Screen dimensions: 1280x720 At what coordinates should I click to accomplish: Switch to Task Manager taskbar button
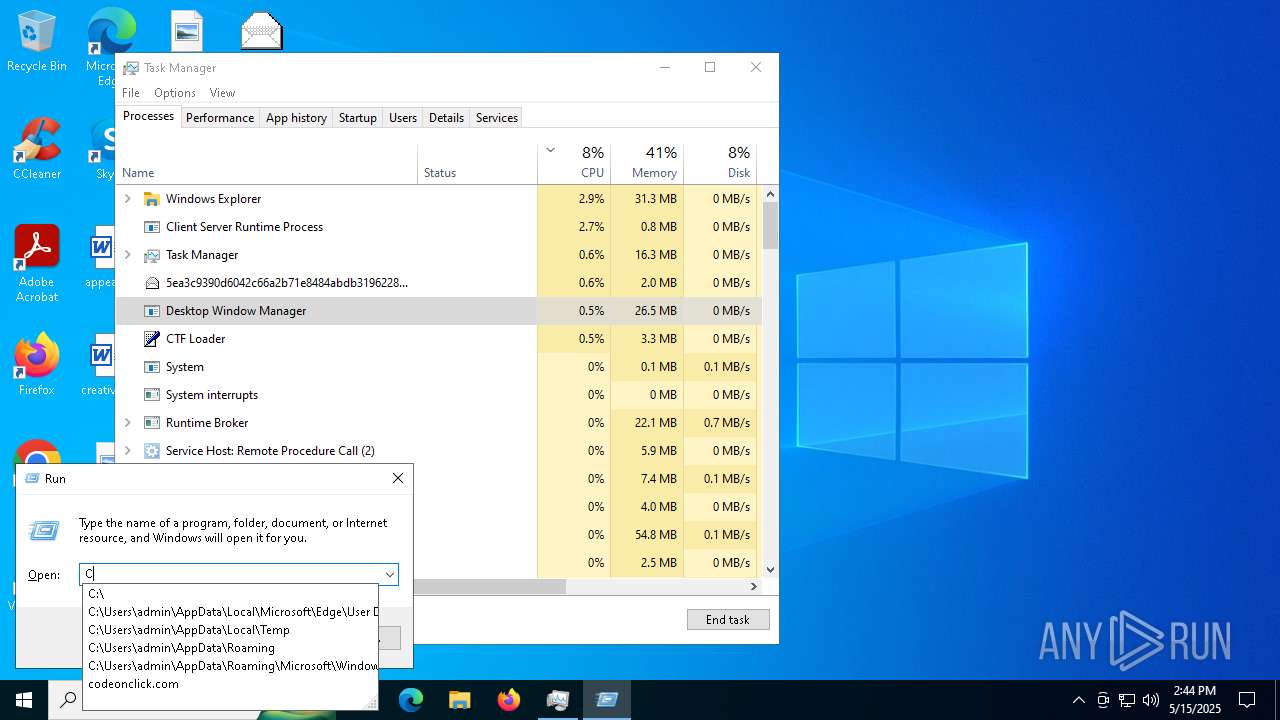pos(558,700)
